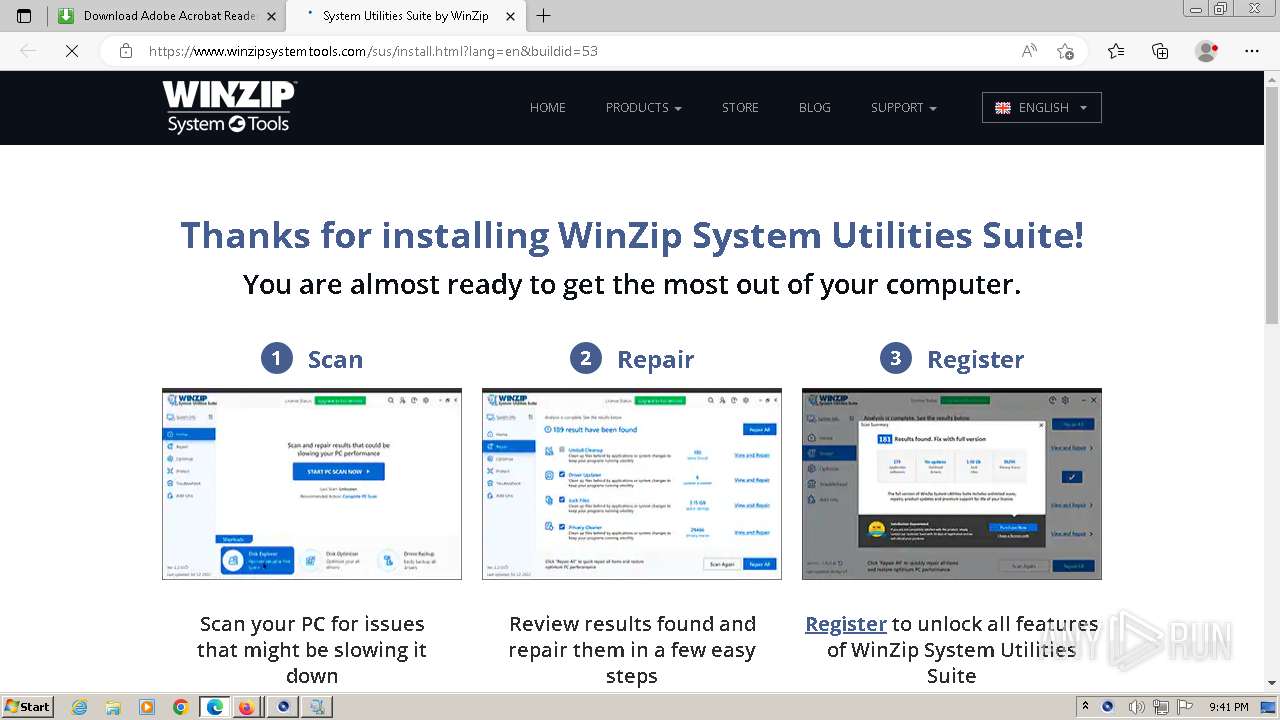
Task: Open the clock showing 9:41 PM
Action: click(x=1229, y=707)
